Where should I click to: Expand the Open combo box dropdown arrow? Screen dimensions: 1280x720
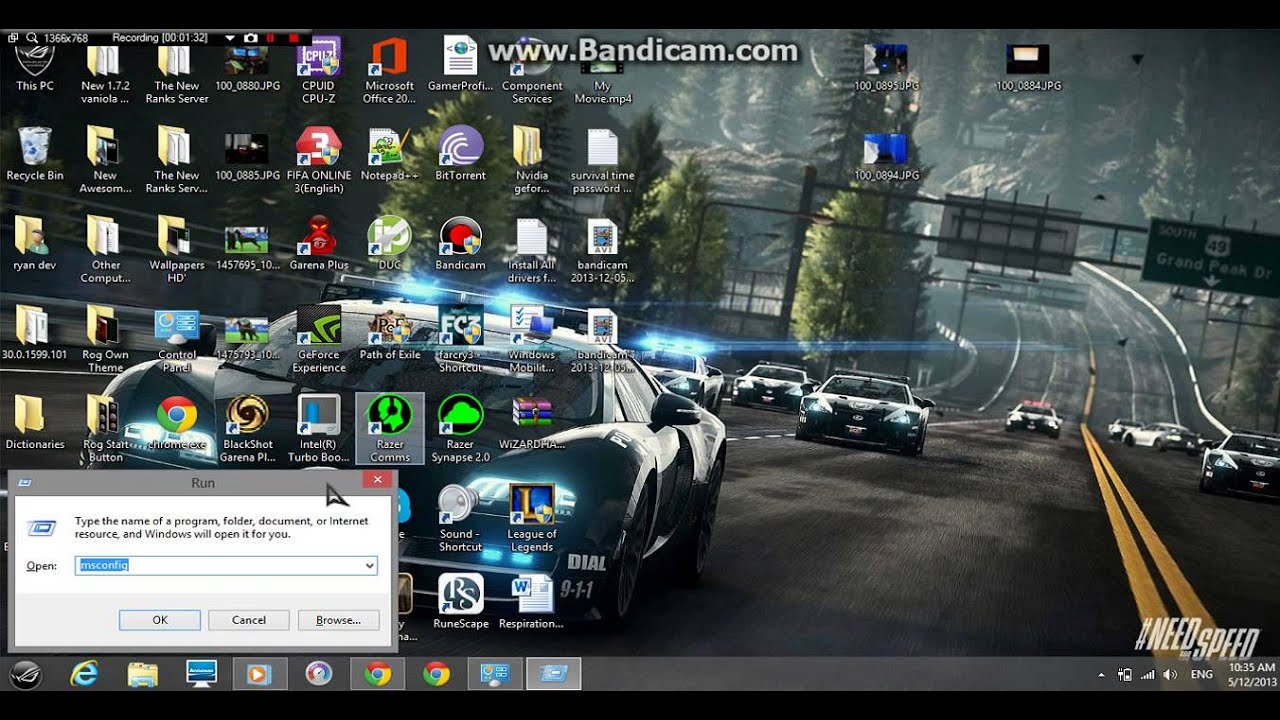click(370, 565)
